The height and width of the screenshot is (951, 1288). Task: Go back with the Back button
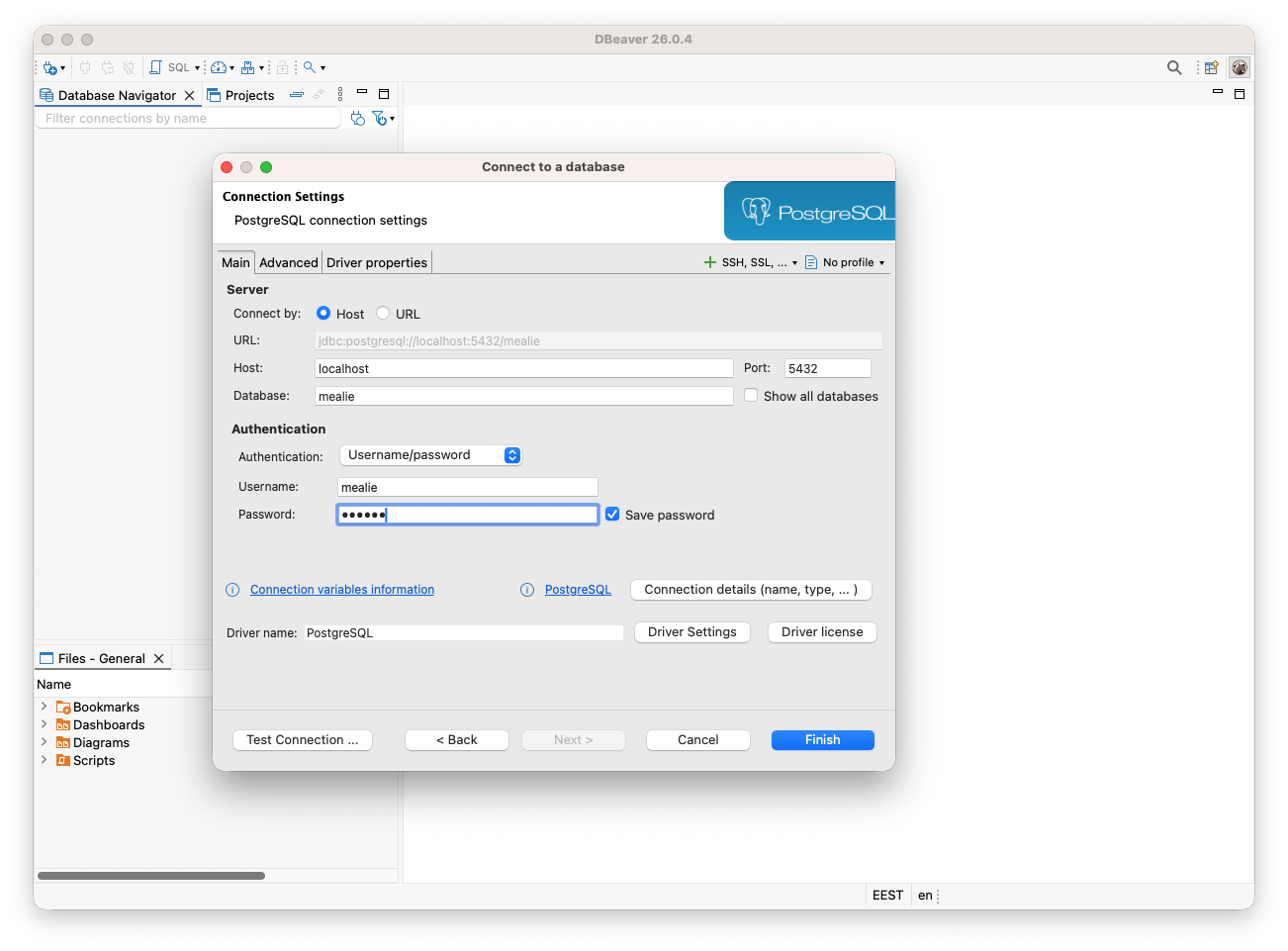coord(457,739)
